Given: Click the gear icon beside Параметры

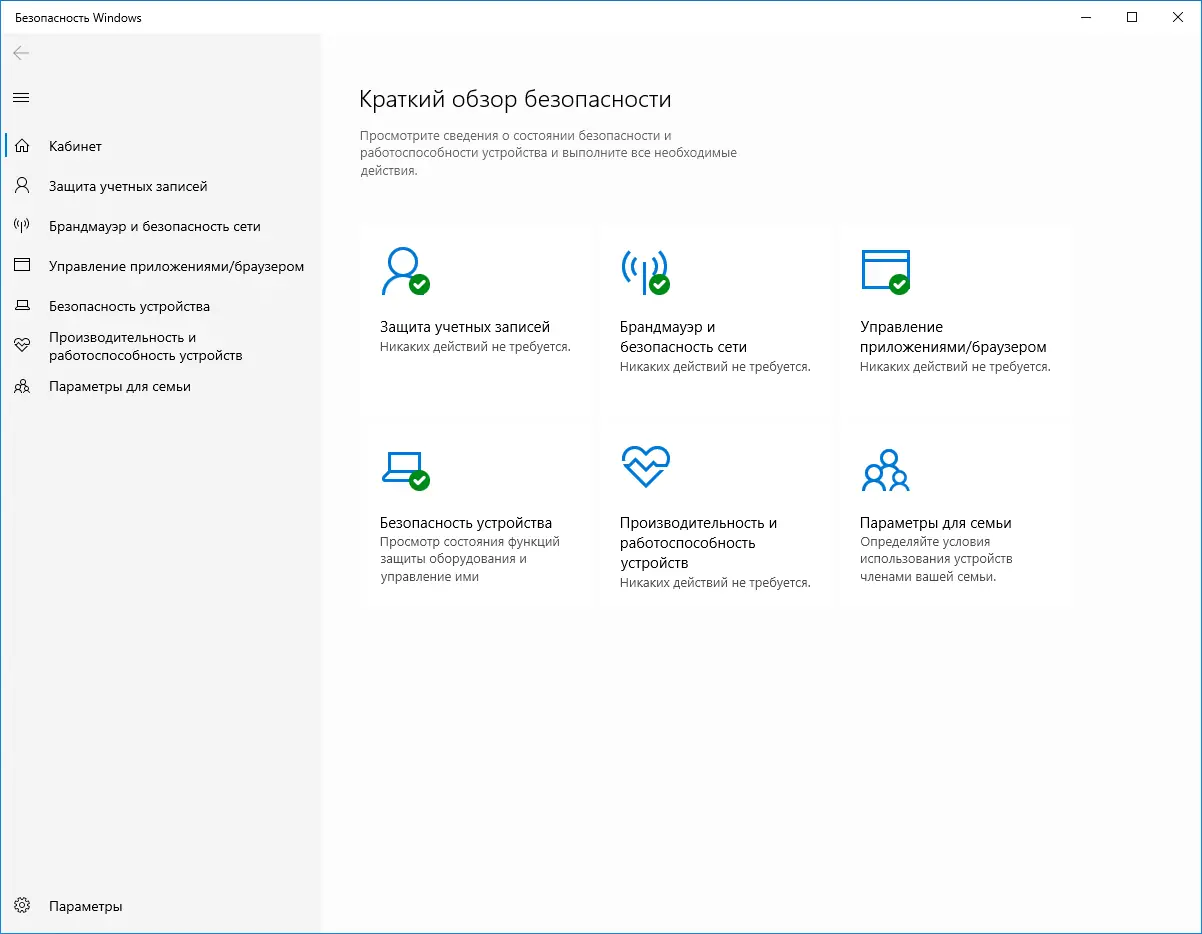Looking at the screenshot, I should click(21, 906).
